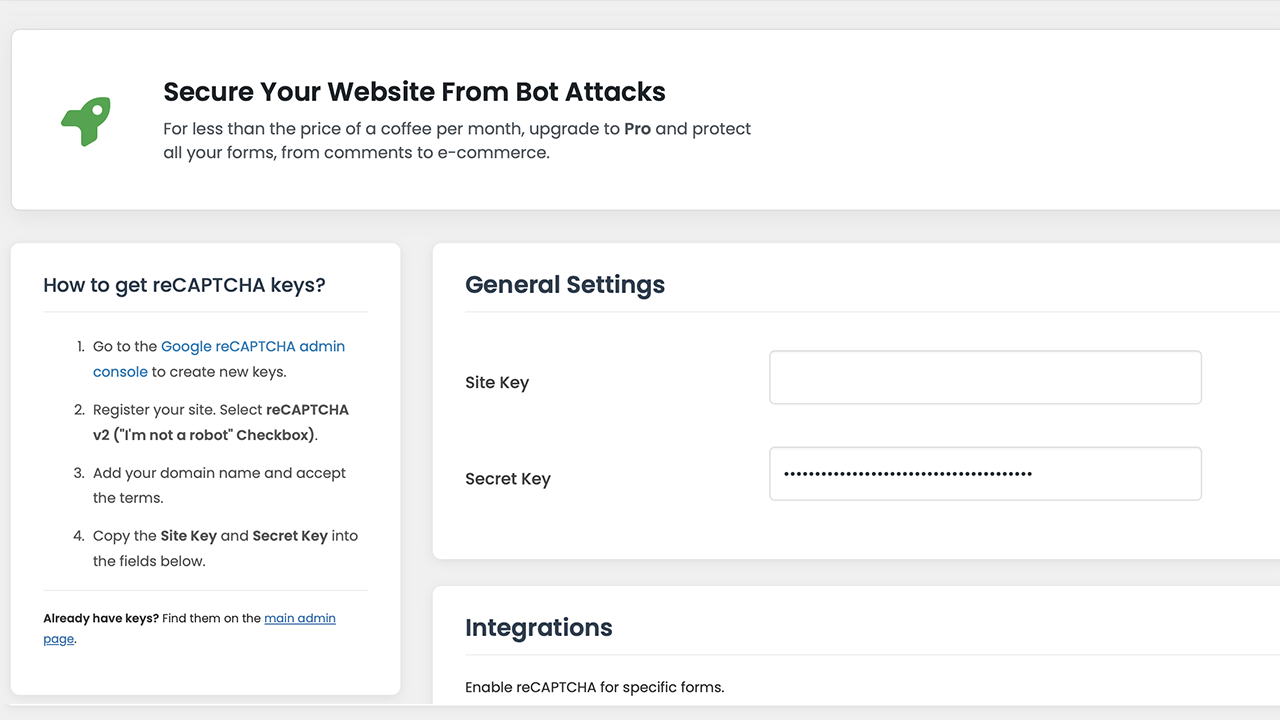Click the Integrations heading

tap(538, 628)
